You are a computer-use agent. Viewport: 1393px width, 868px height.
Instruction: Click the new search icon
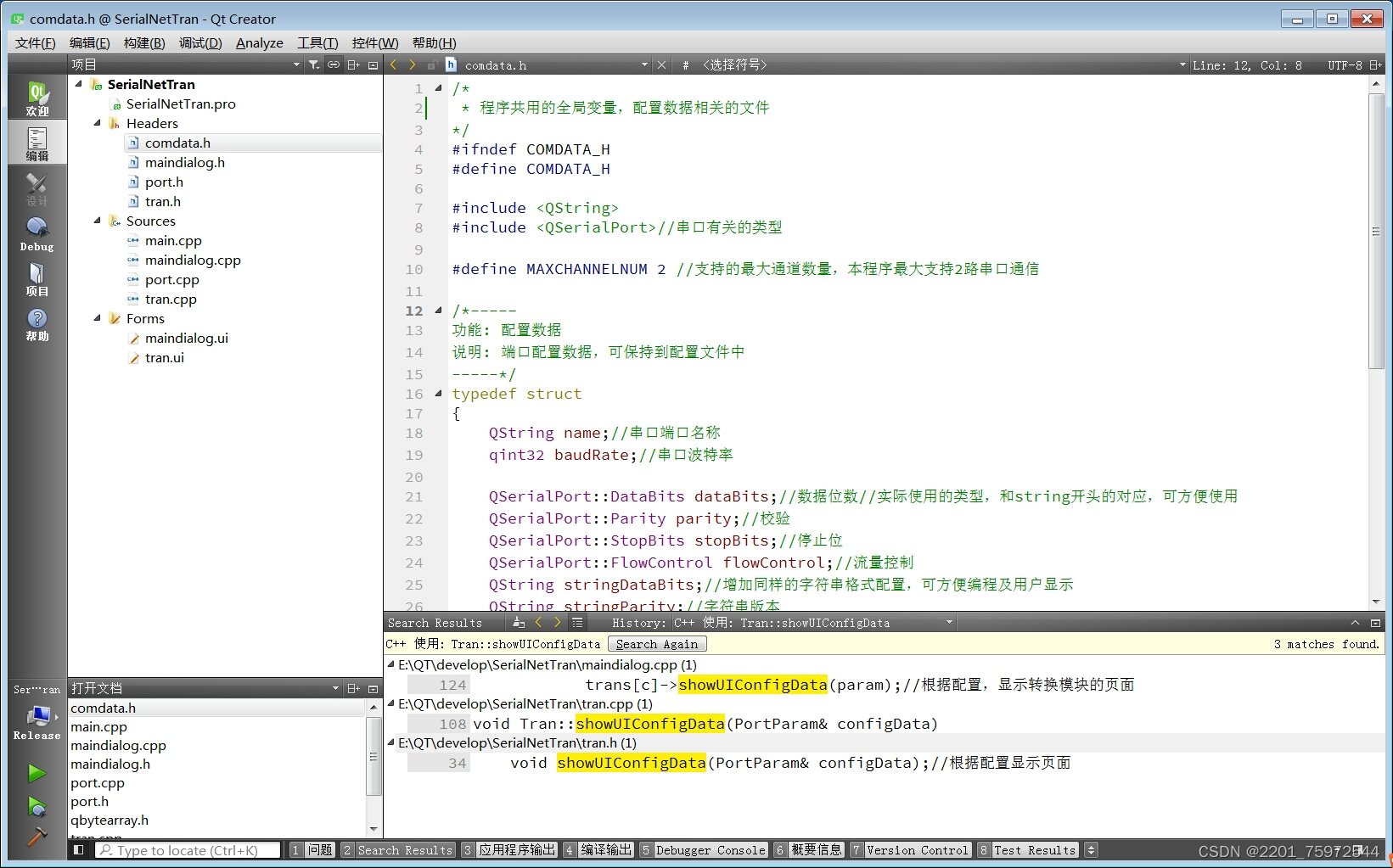[x=519, y=622]
